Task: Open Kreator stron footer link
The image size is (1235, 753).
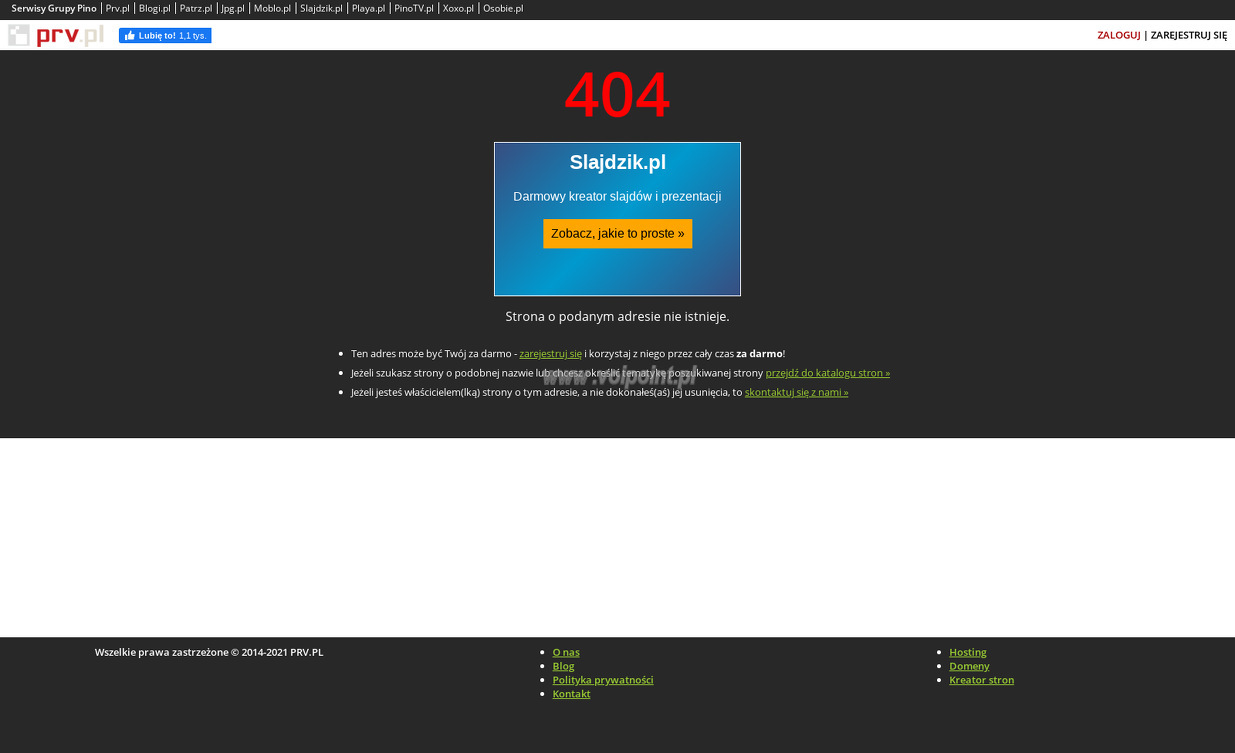Action: coord(982,680)
